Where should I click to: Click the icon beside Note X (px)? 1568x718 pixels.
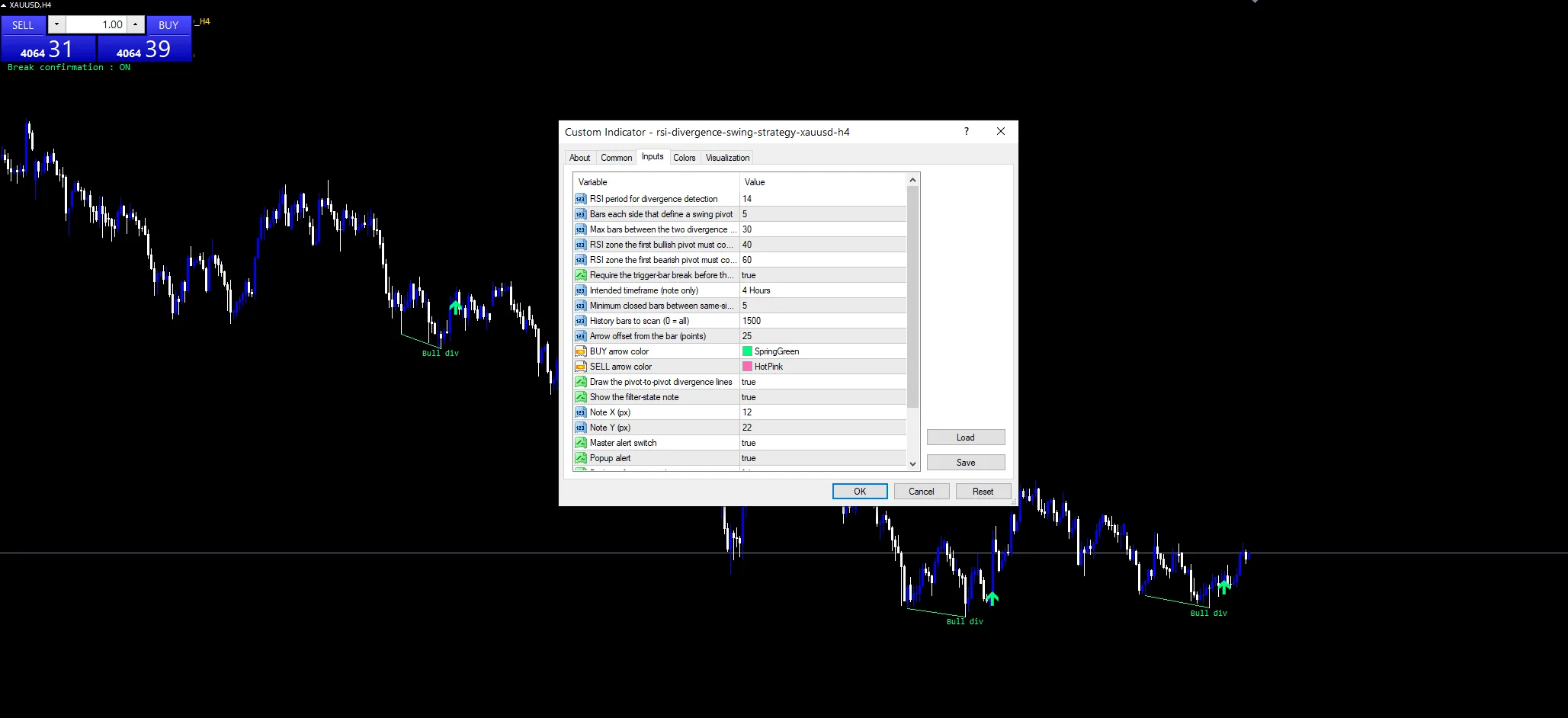point(581,412)
